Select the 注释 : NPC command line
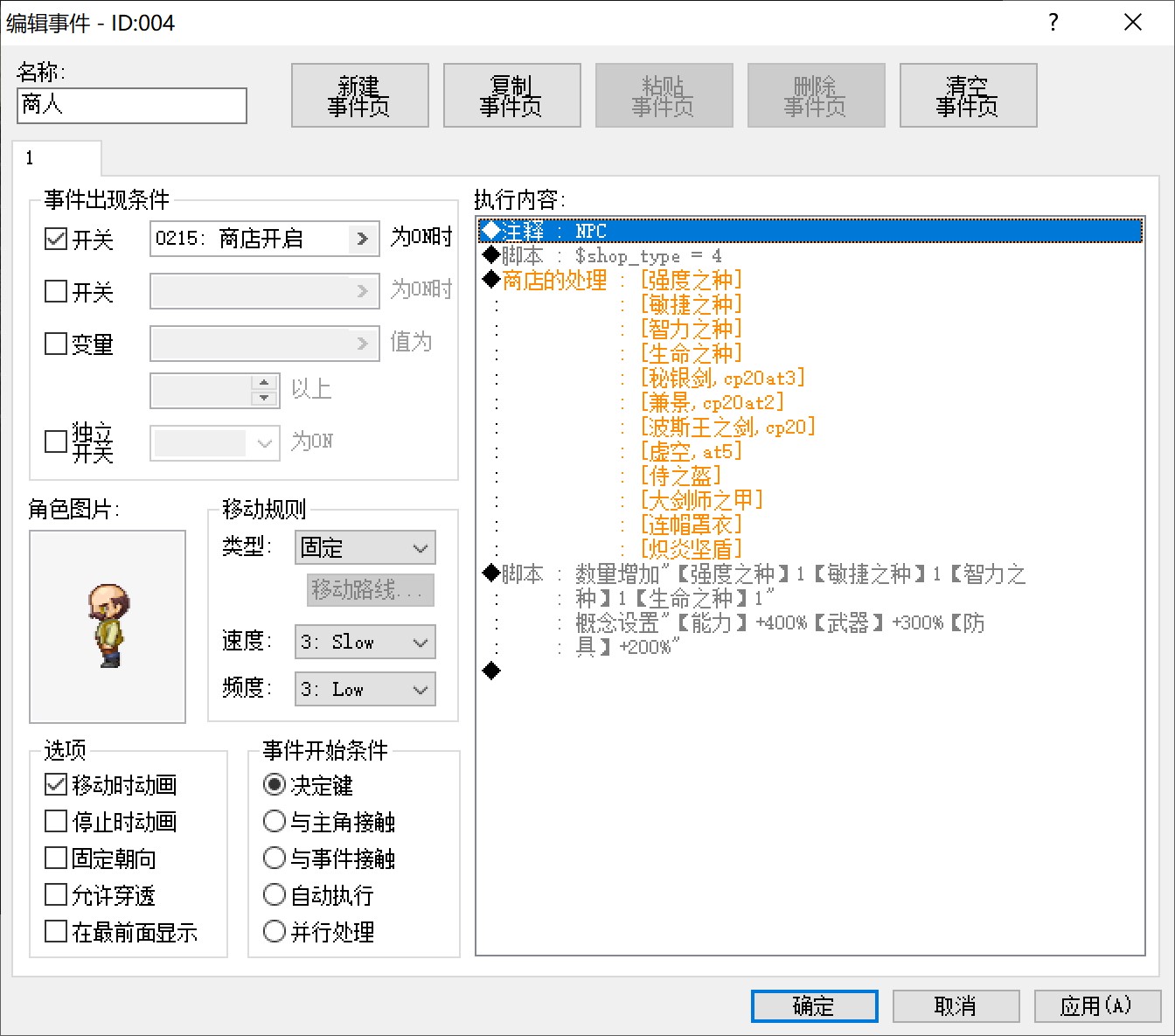 [810, 231]
